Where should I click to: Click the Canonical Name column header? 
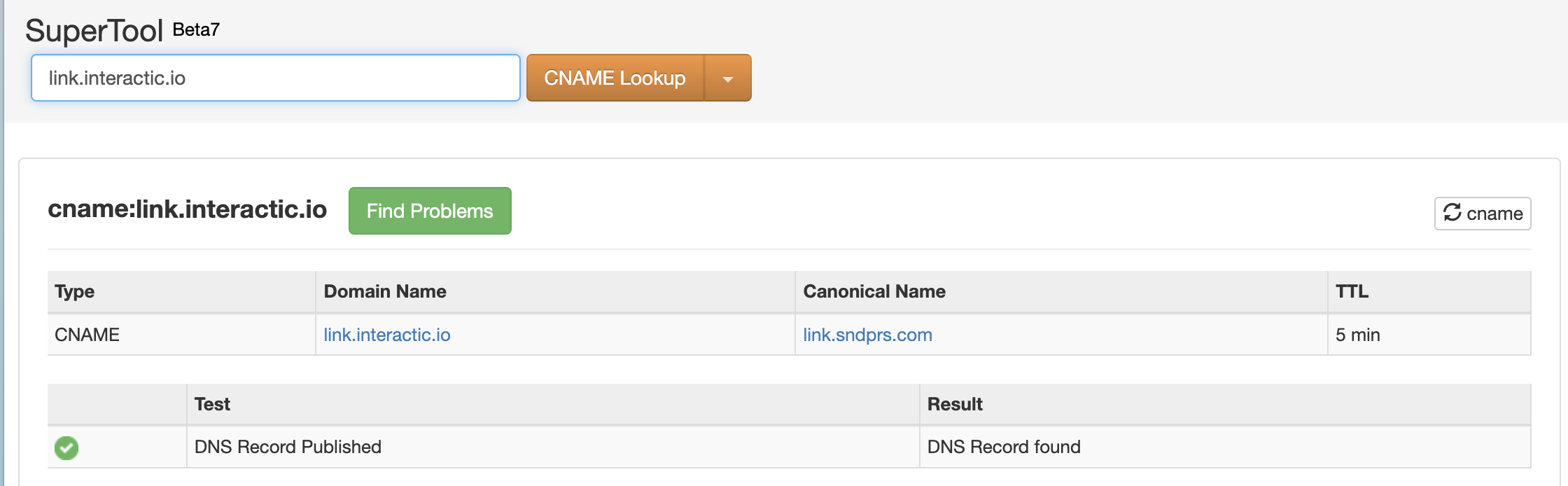(874, 291)
